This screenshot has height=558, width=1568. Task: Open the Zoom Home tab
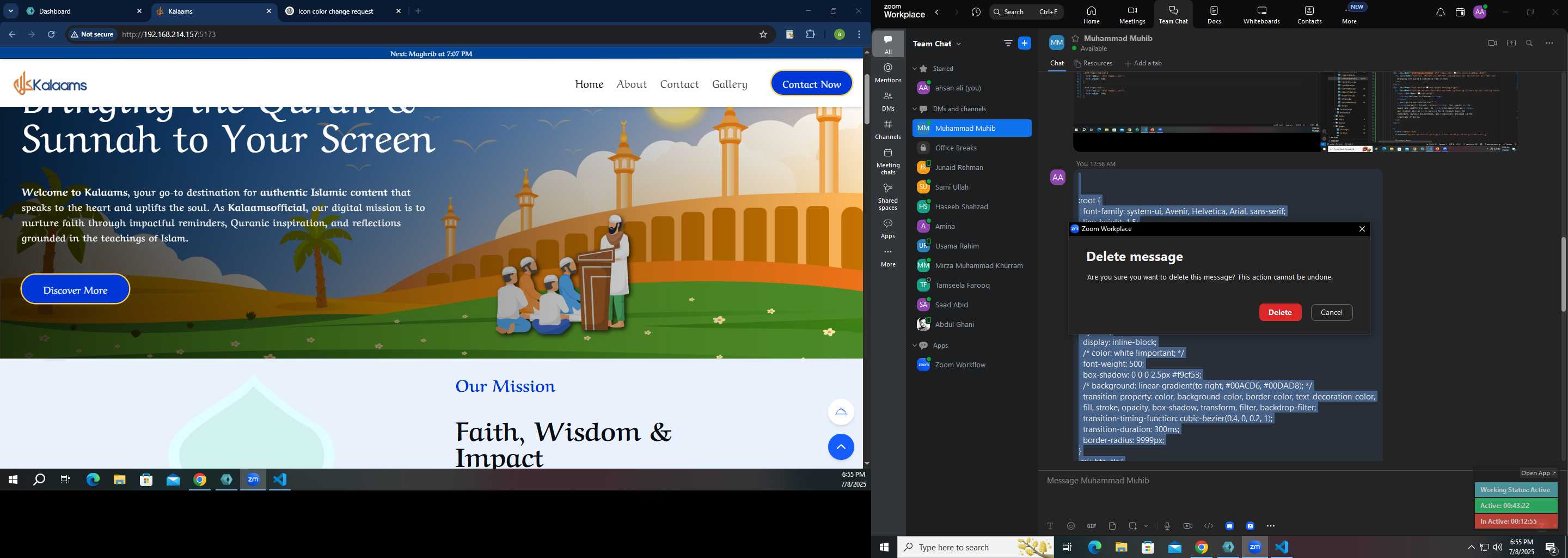(x=1092, y=15)
